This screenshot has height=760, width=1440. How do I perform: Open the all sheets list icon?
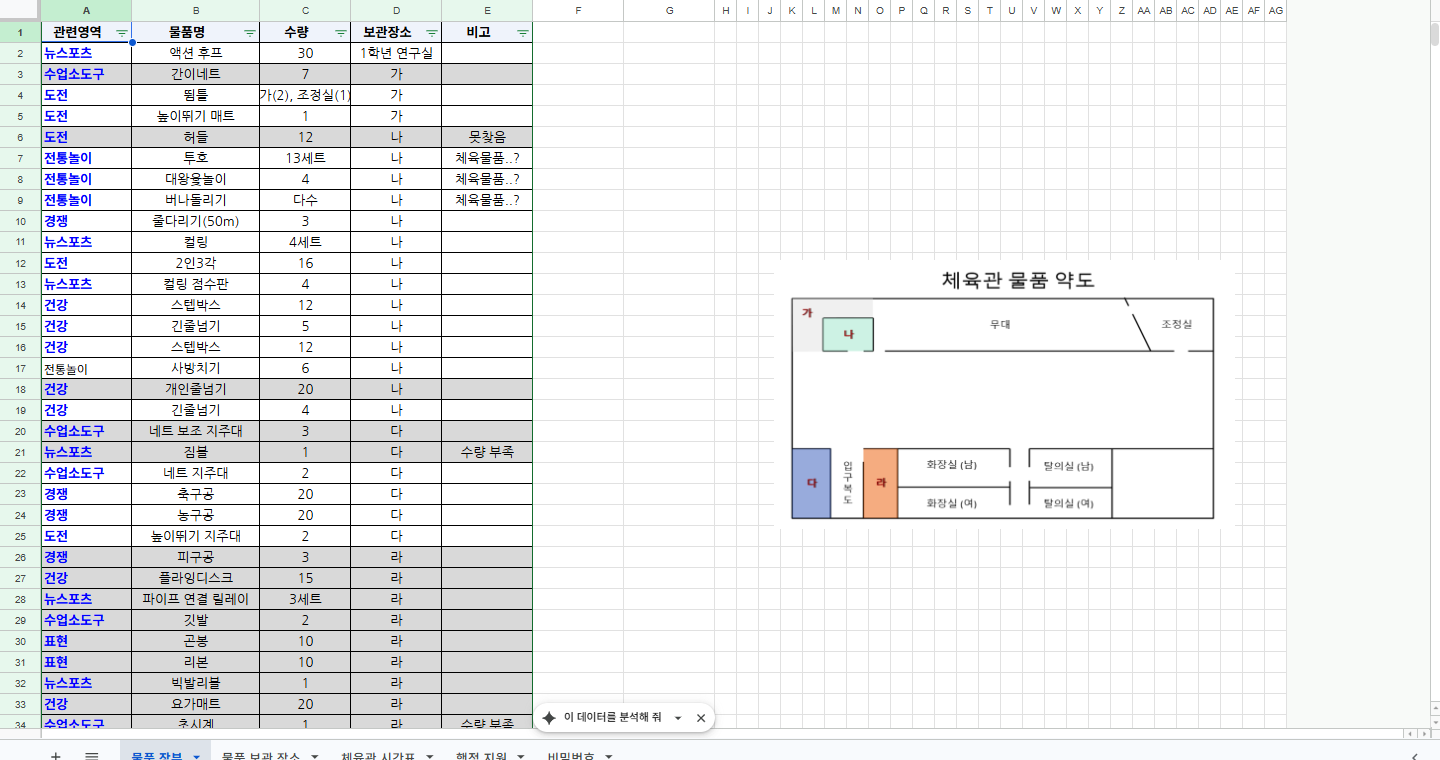91,755
